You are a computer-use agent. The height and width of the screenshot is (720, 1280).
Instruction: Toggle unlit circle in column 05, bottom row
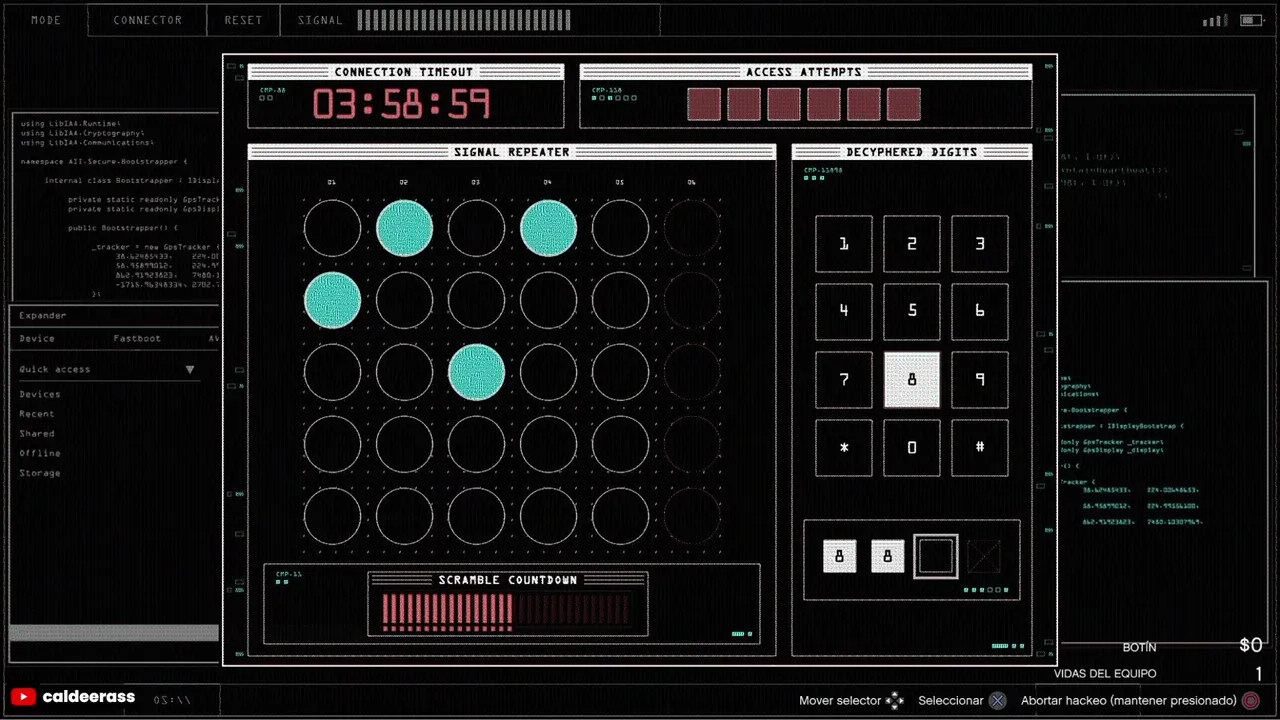pos(621,516)
